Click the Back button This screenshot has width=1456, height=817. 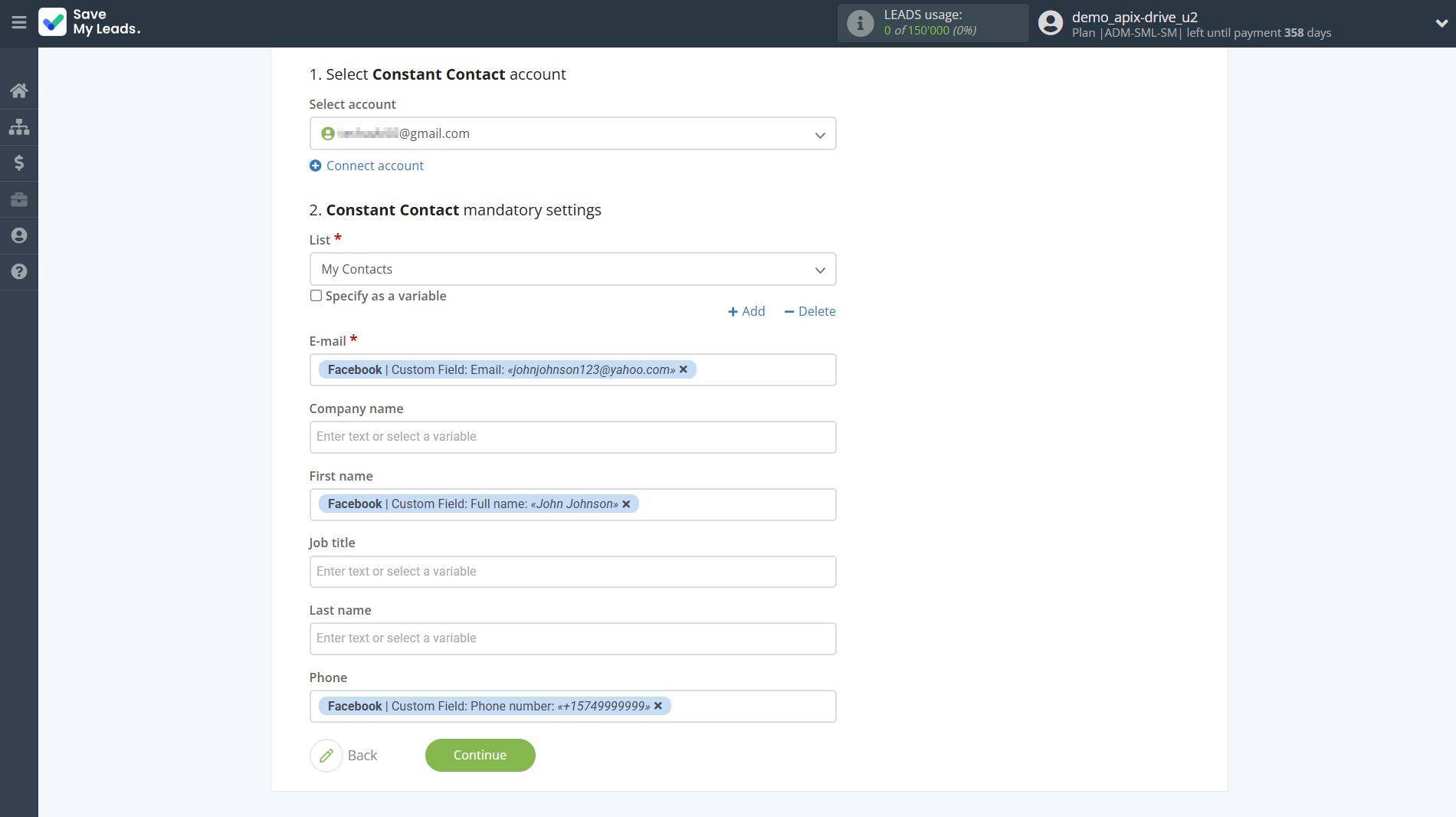click(345, 756)
